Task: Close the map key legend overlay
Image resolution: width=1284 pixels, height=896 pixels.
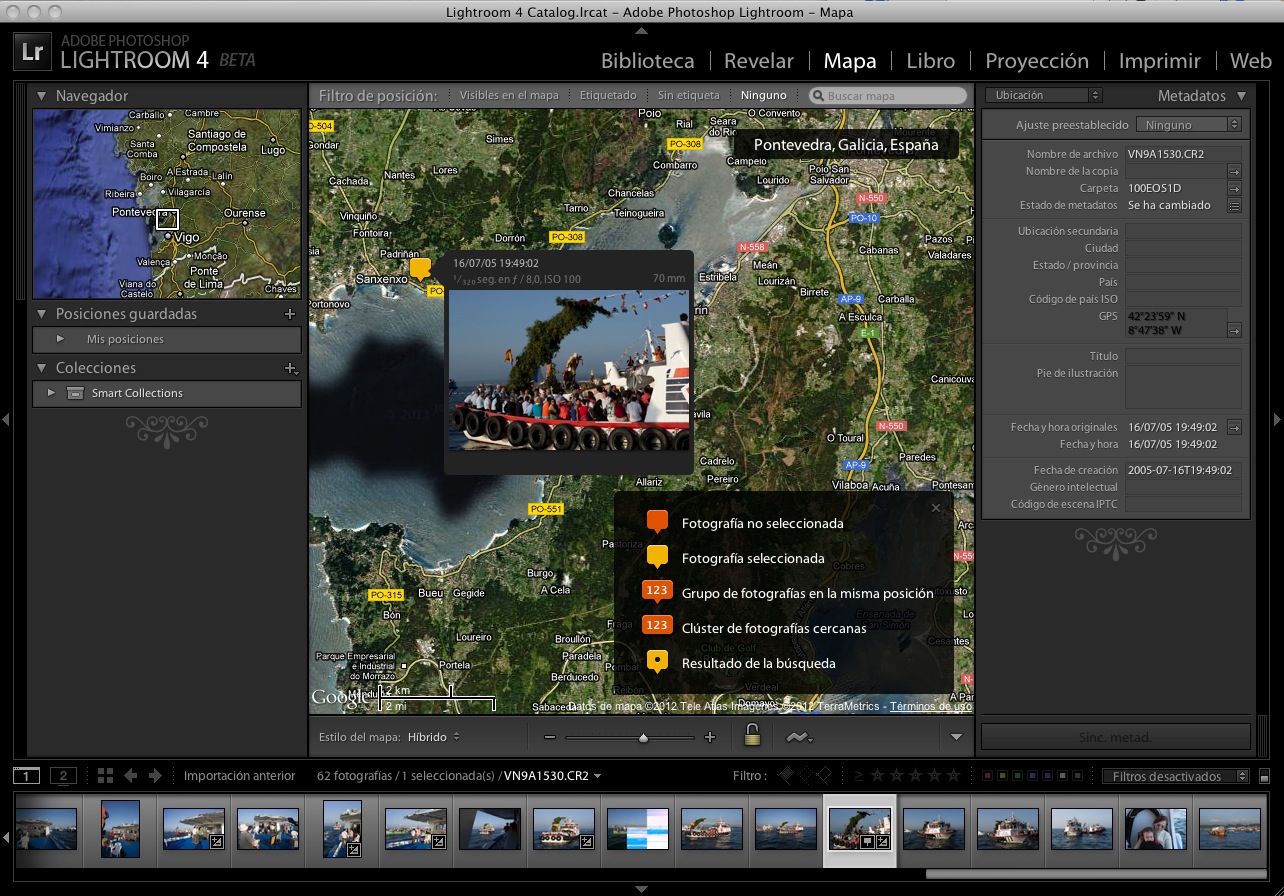Action: coord(936,508)
